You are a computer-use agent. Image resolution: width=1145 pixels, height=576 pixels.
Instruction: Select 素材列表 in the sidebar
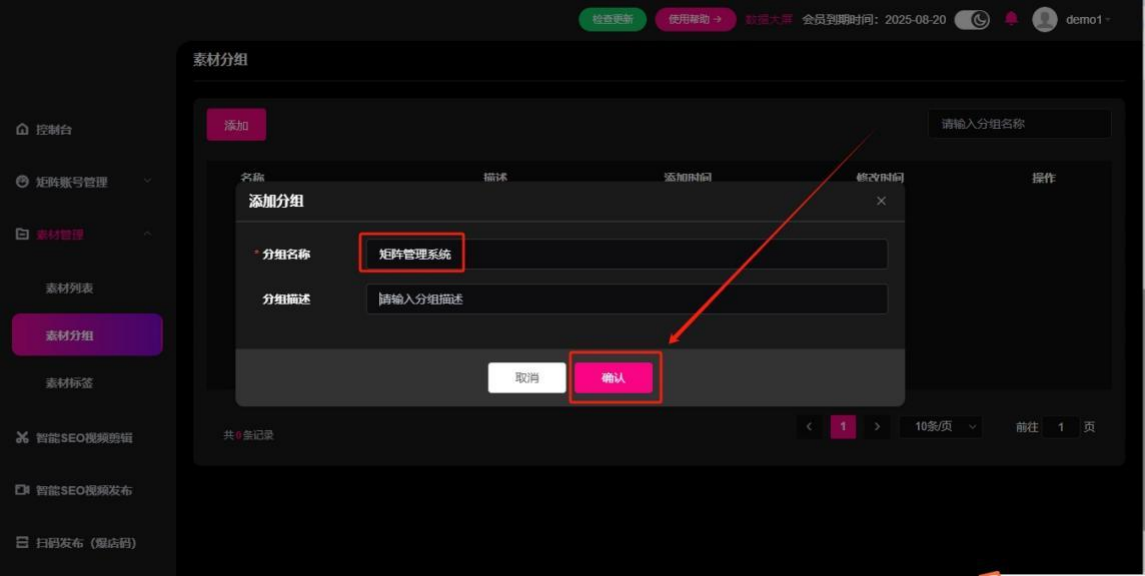[69, 288]
